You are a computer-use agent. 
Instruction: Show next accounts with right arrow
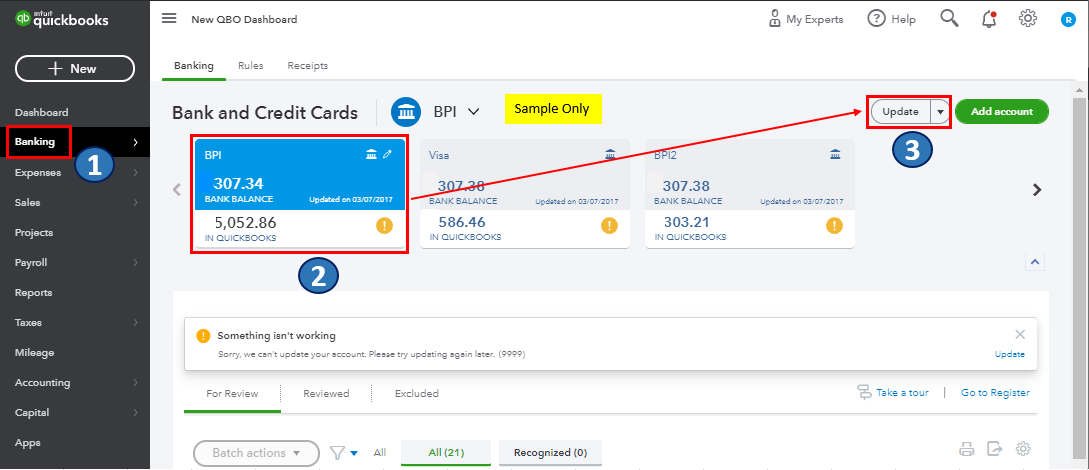click(1037, 190)
